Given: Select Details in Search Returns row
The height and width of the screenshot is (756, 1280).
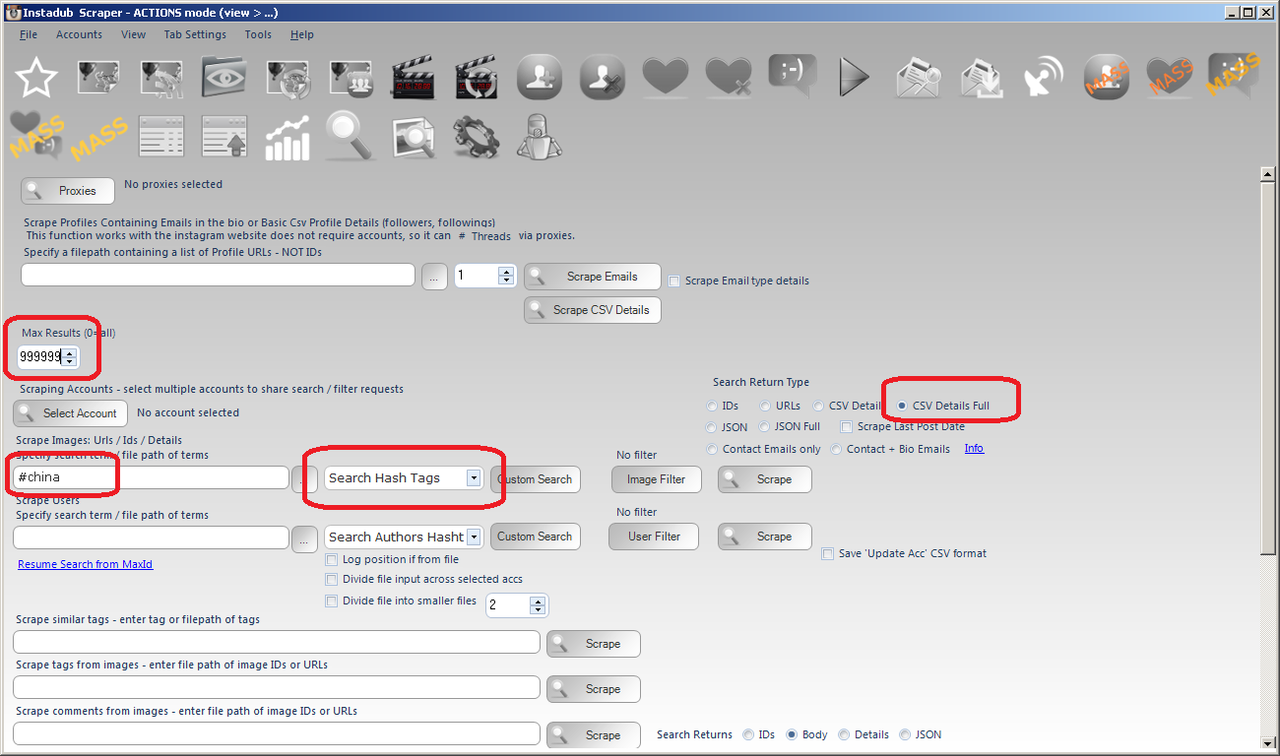Looking at the screenshot, I should click(844, 735).
